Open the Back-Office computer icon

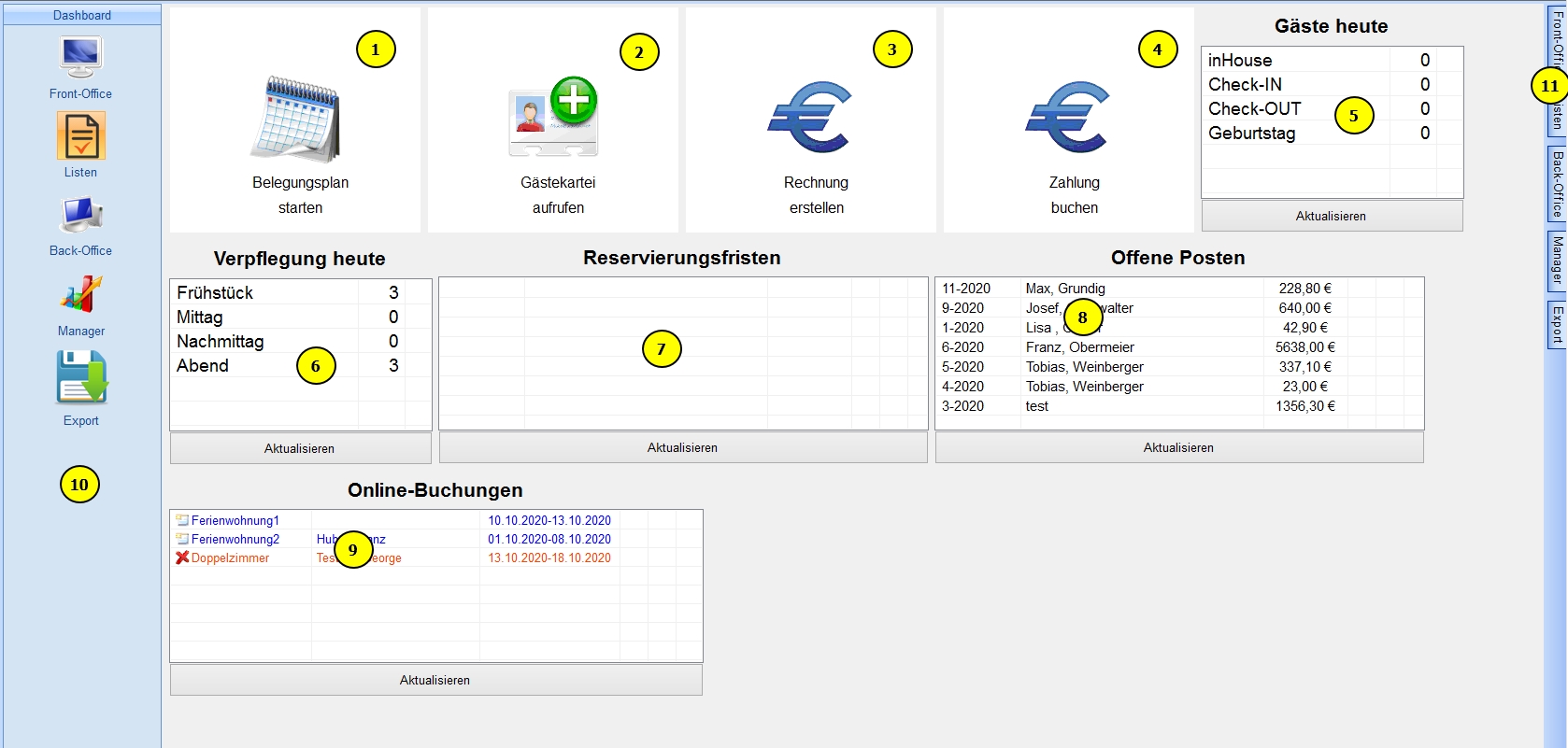point(80,216)
